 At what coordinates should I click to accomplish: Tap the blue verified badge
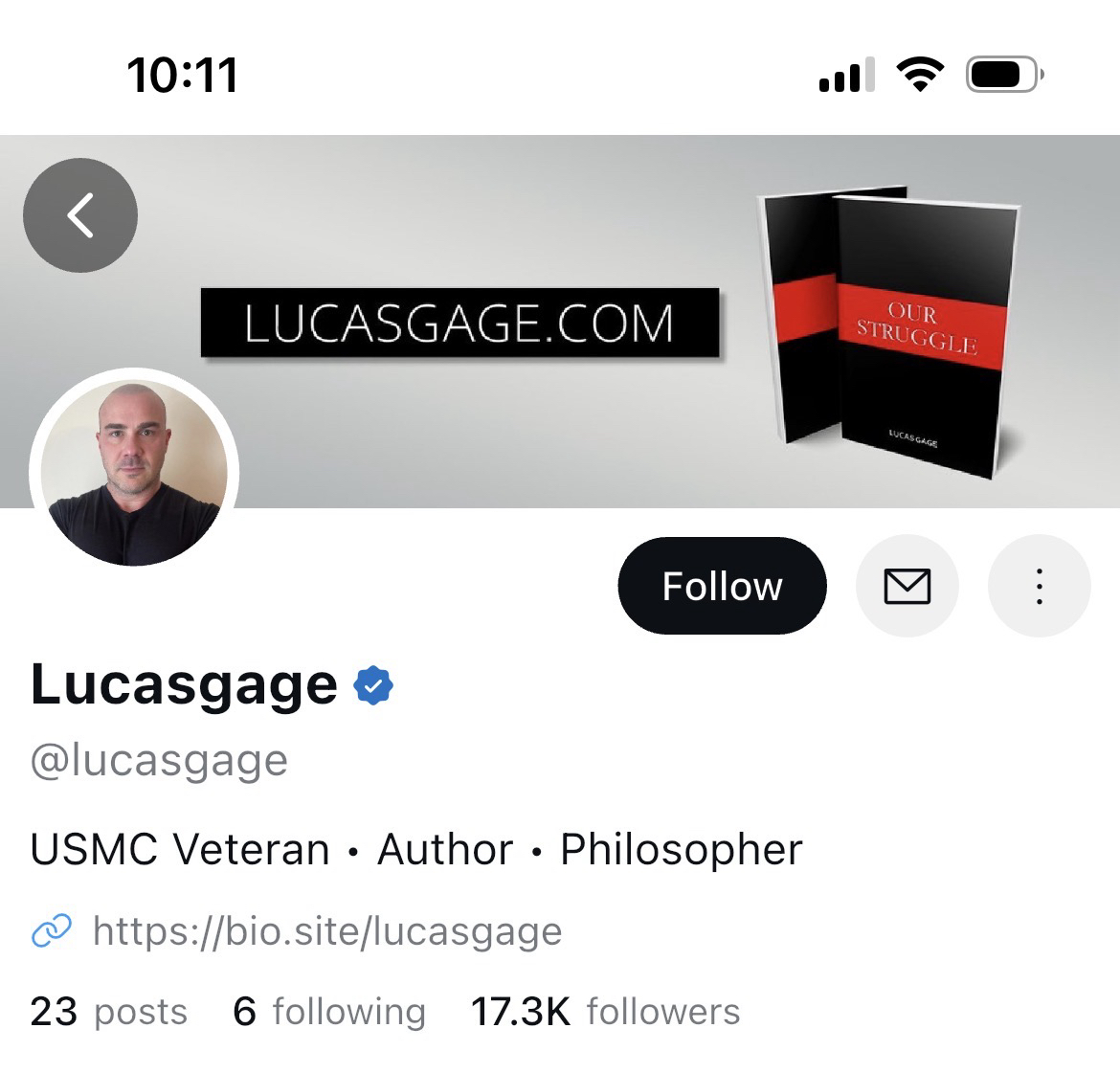(x=373, y=685)
